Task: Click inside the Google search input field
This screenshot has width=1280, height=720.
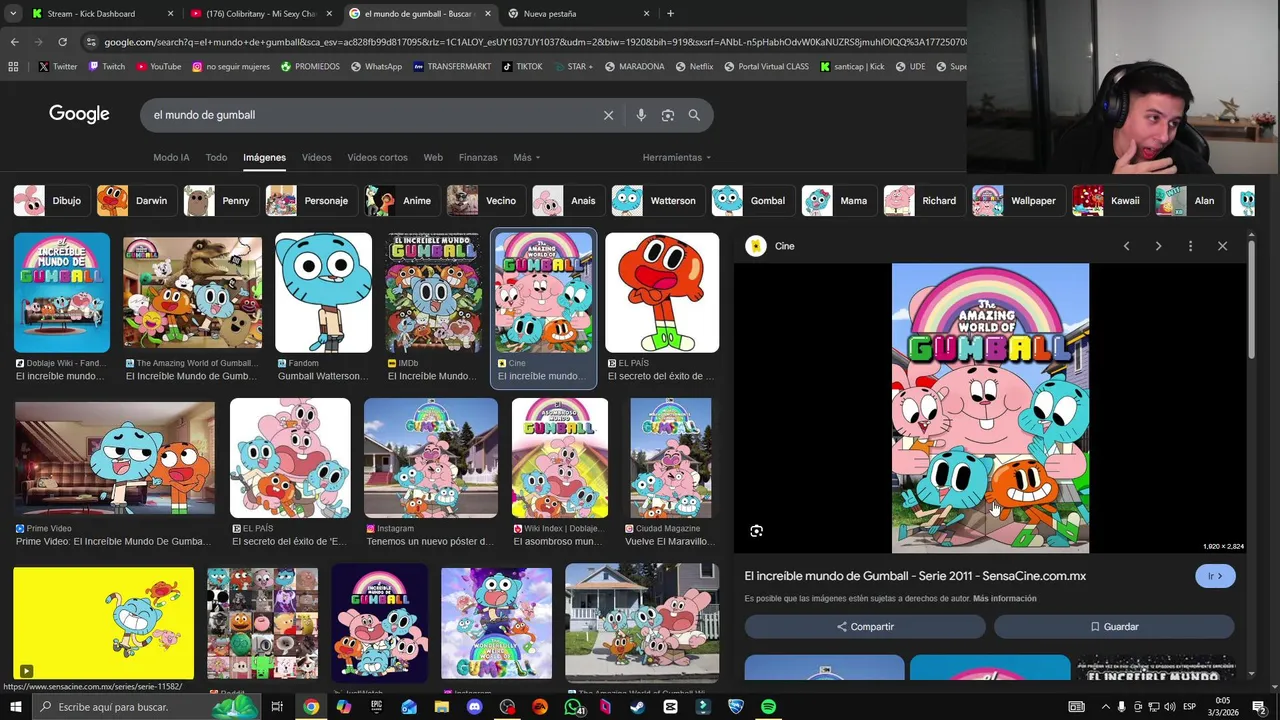Action: tap(370, 115)
